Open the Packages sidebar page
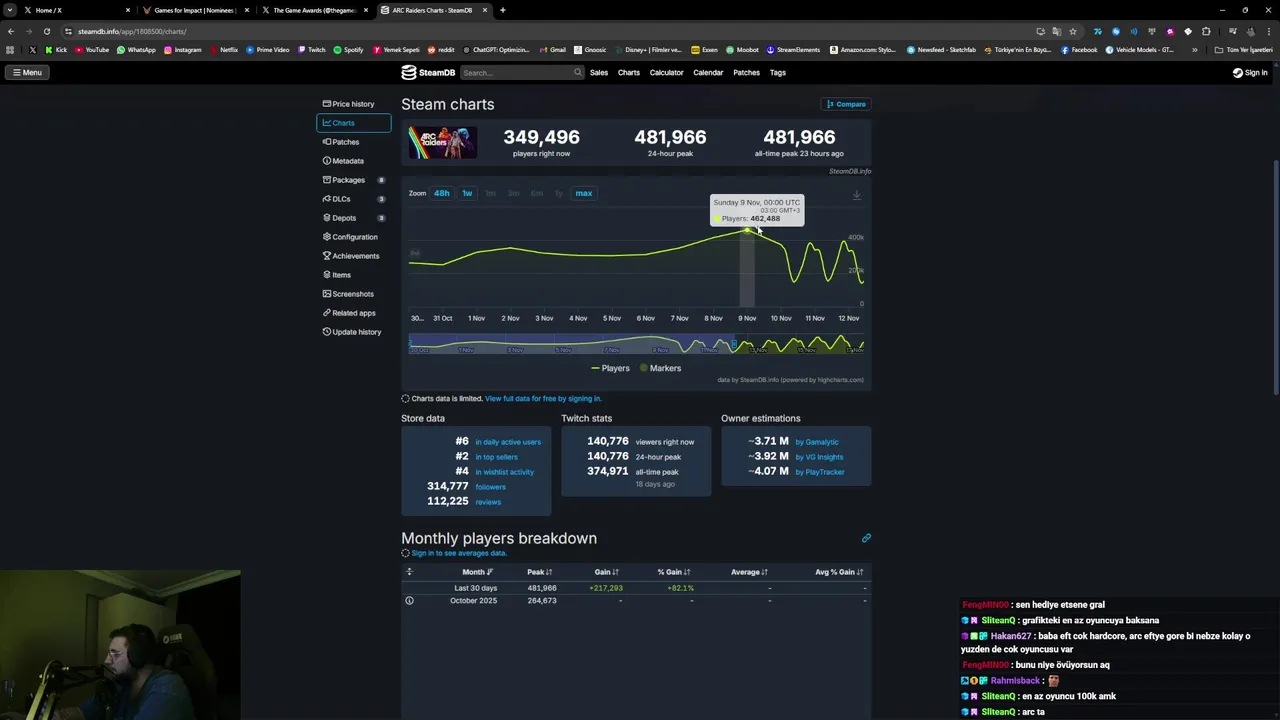Viewport: 1280px width, 720px height. click(343, 180)
